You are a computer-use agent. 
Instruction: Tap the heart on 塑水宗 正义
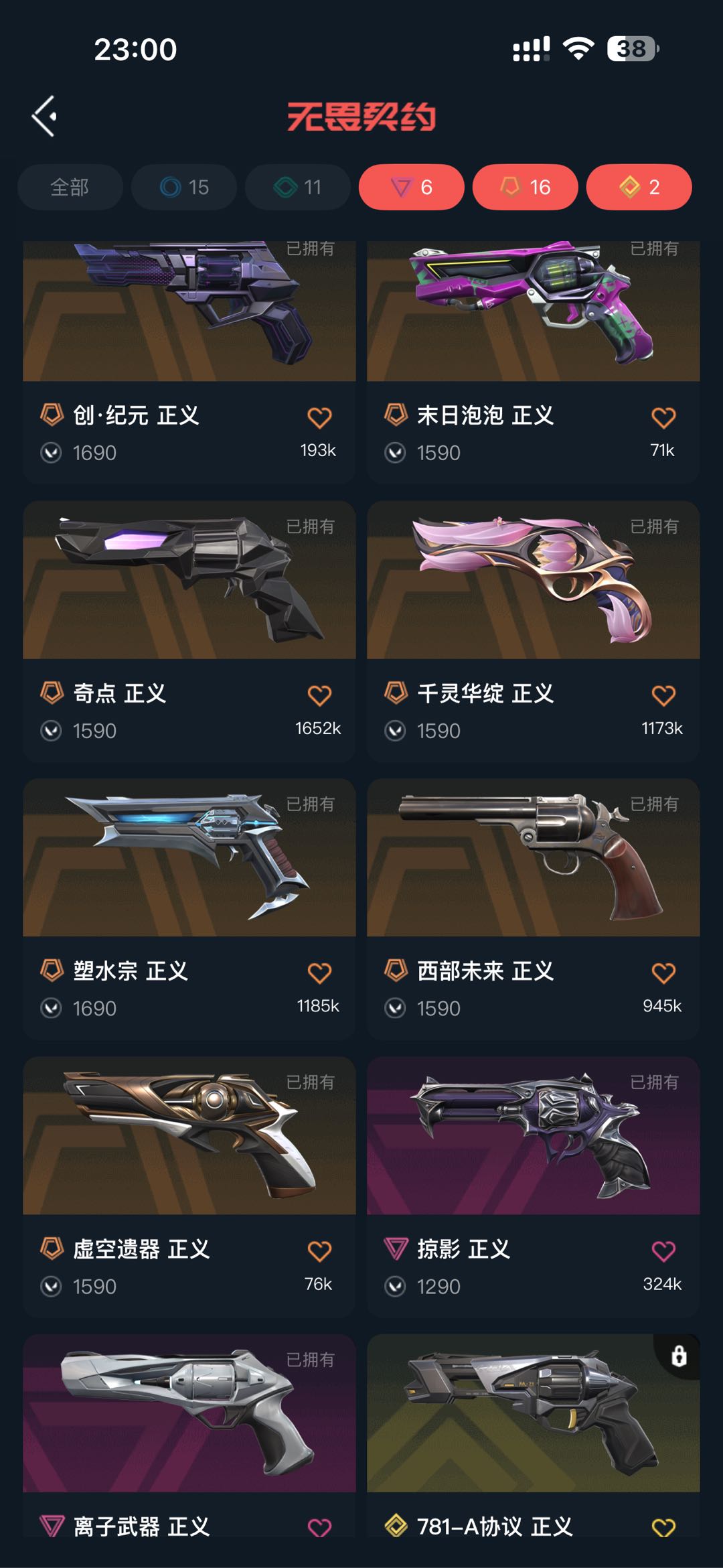(319, 973)
